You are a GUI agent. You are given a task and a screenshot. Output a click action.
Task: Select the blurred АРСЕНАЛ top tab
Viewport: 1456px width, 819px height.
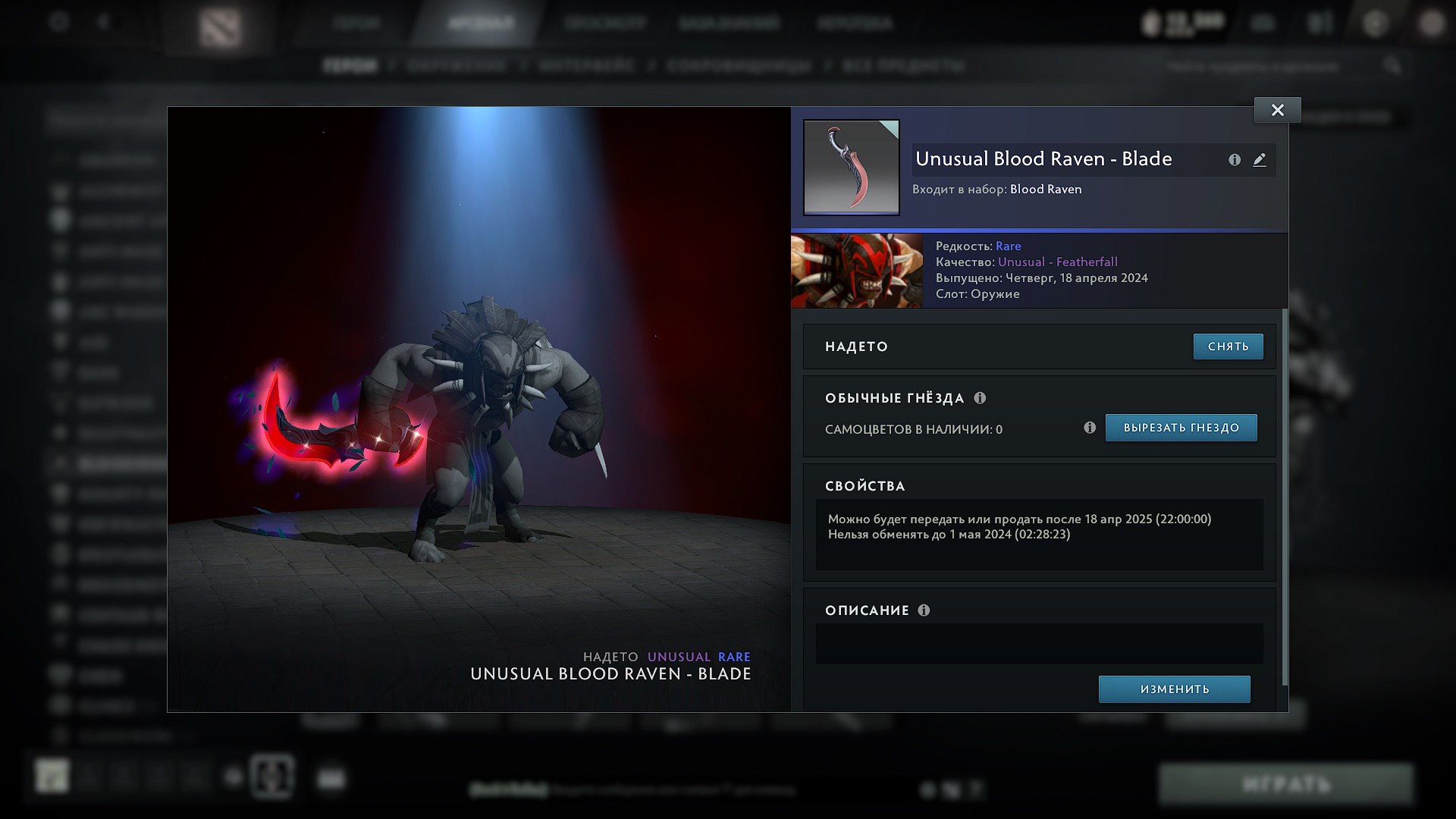click(x=480, y=24)
